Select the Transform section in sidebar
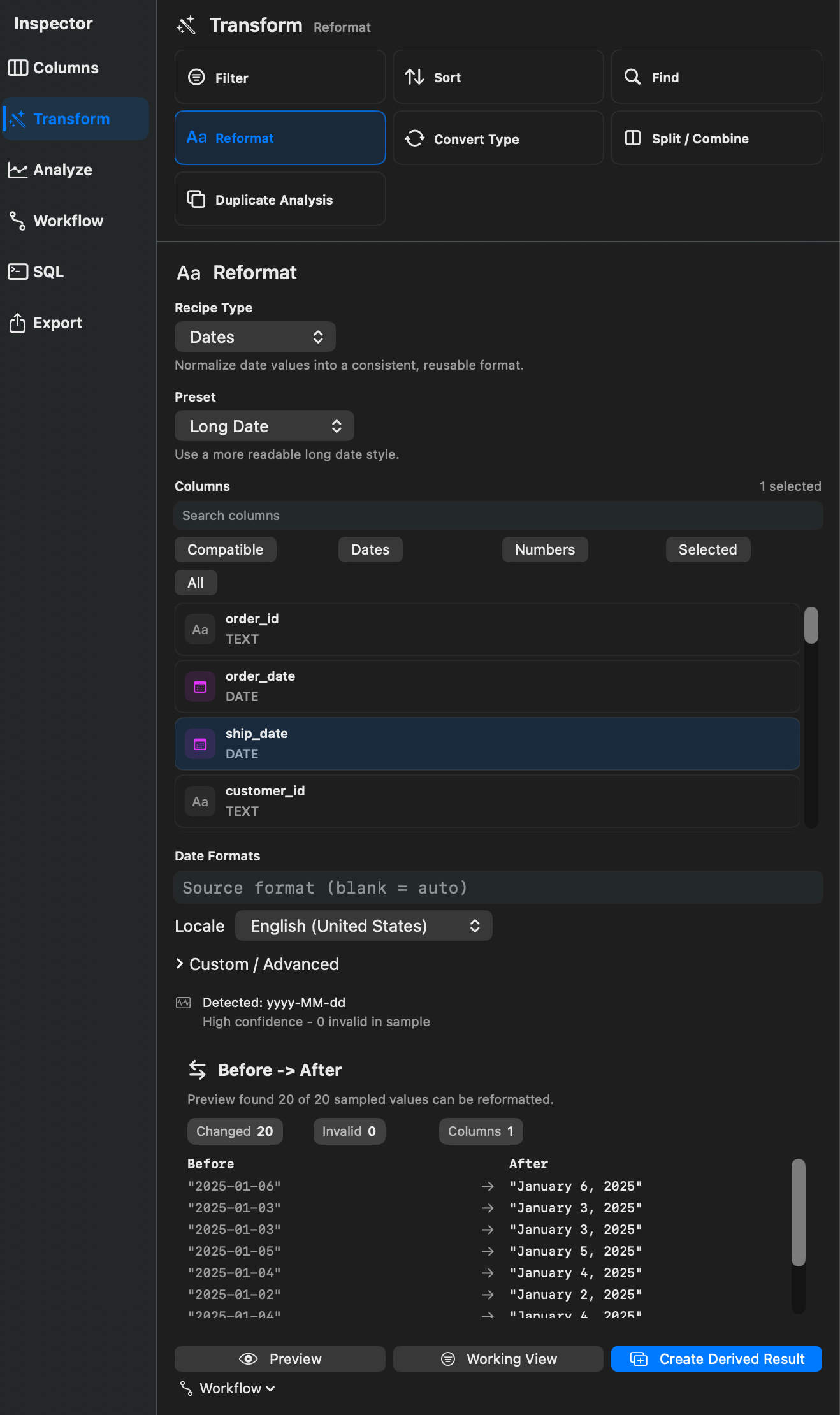840x1415 pixels. point(75,119)
